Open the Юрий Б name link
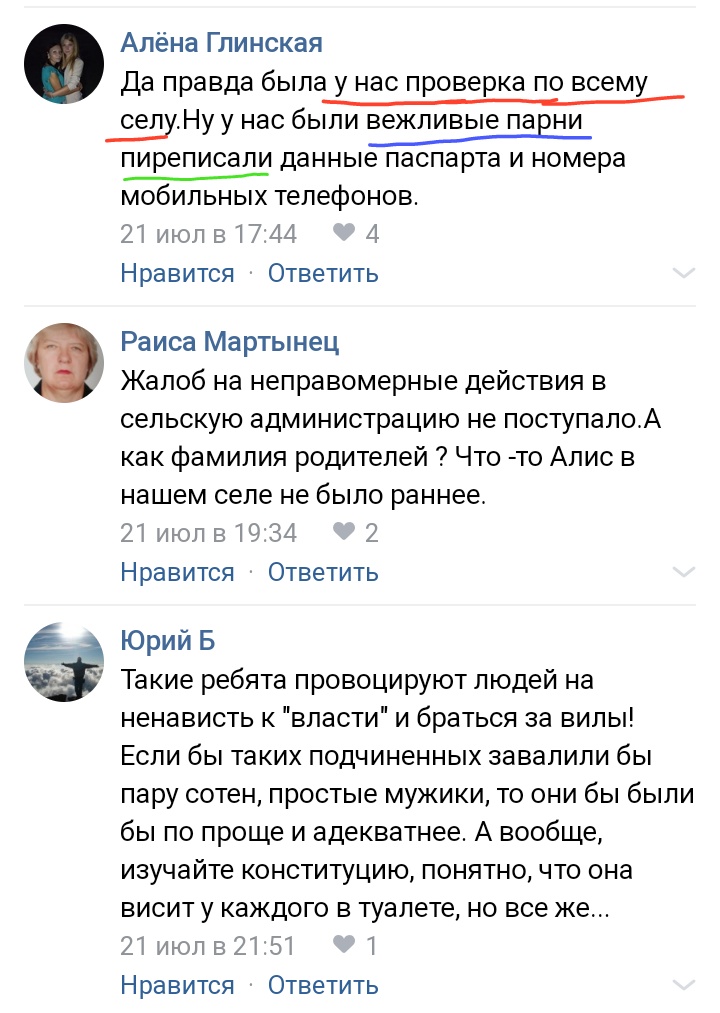The width and height of the screenshot is (720, 1013). [x=168, y=640]
